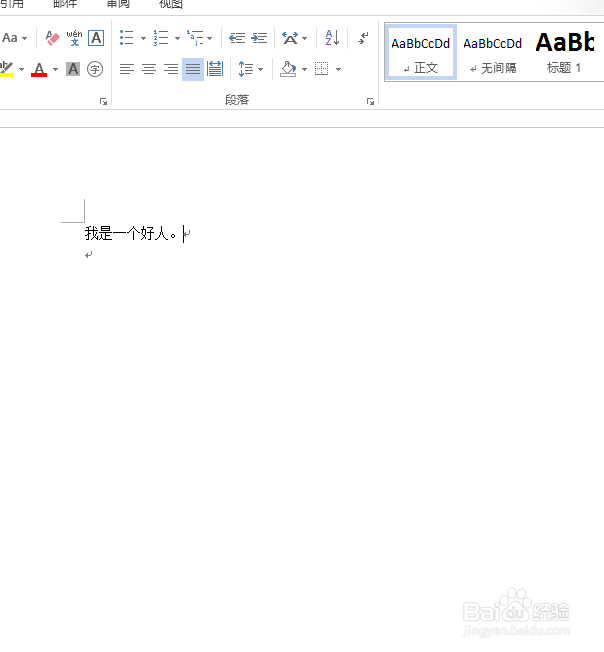Toggle Character Shading
604x652 pixels.
pos(73,69)
